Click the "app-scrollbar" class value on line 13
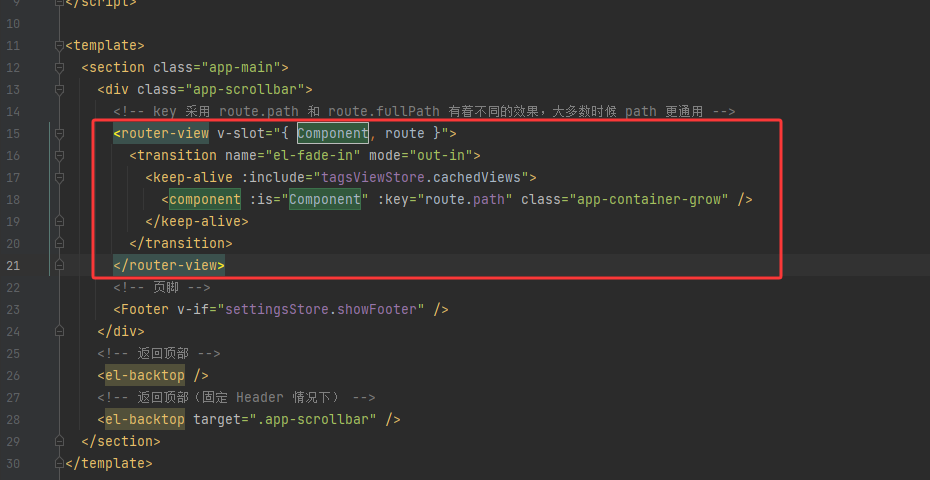This screenshot has height=480, width=930. [246, 90]
